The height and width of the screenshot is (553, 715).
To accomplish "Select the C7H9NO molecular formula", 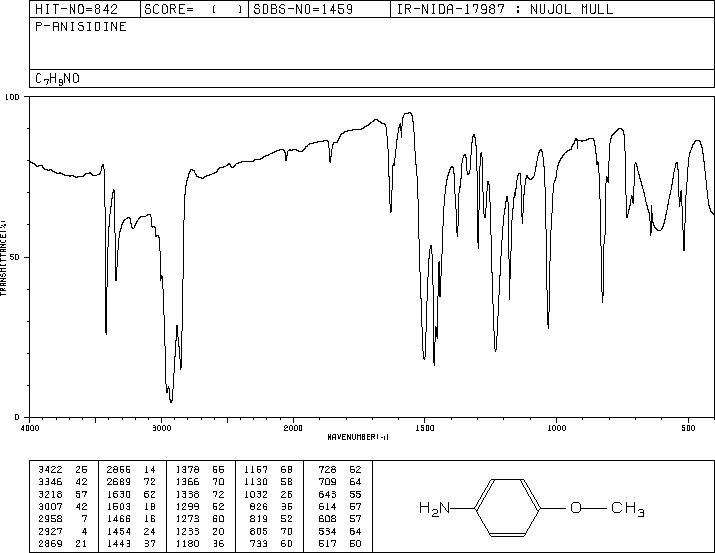I will [57, 79].
